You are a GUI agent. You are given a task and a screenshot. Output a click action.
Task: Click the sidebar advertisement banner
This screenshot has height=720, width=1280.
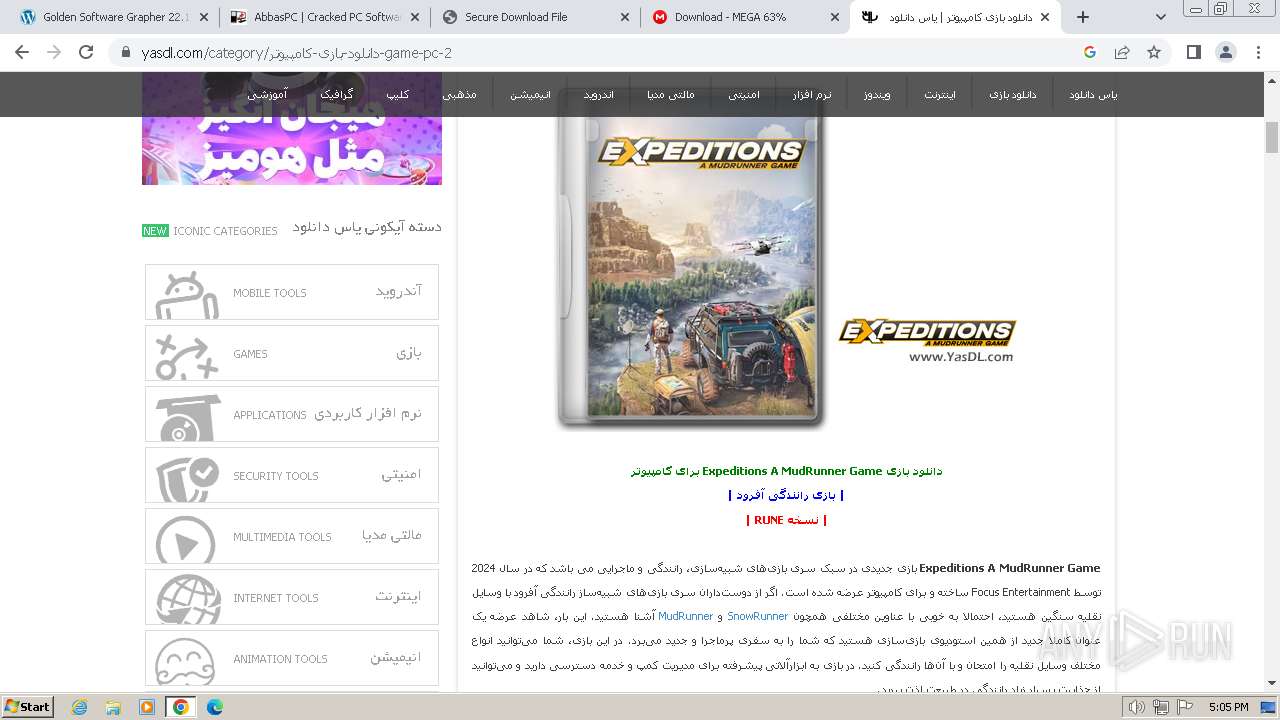pyautogui.click(x=292, y=128)
